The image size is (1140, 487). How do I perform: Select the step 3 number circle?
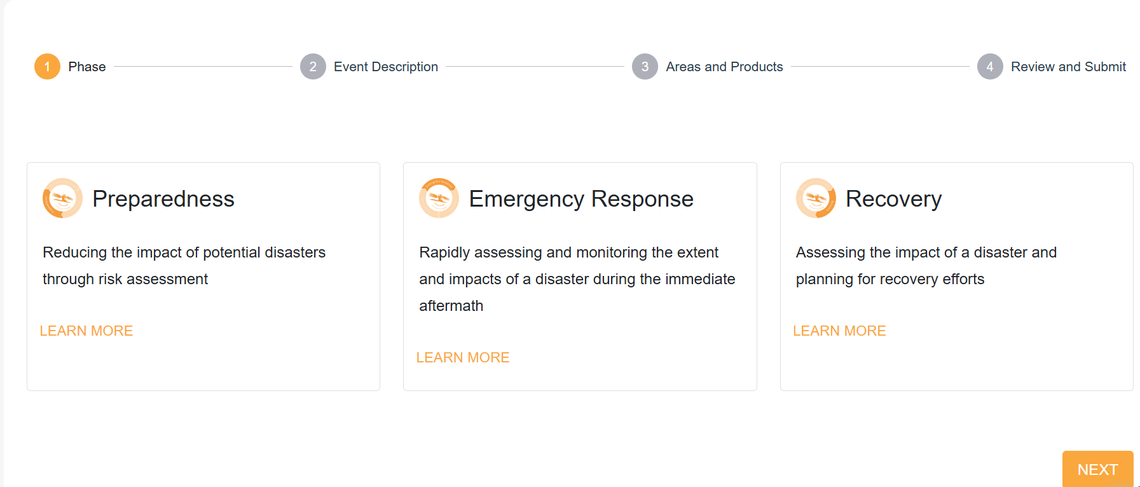(645, 67)
